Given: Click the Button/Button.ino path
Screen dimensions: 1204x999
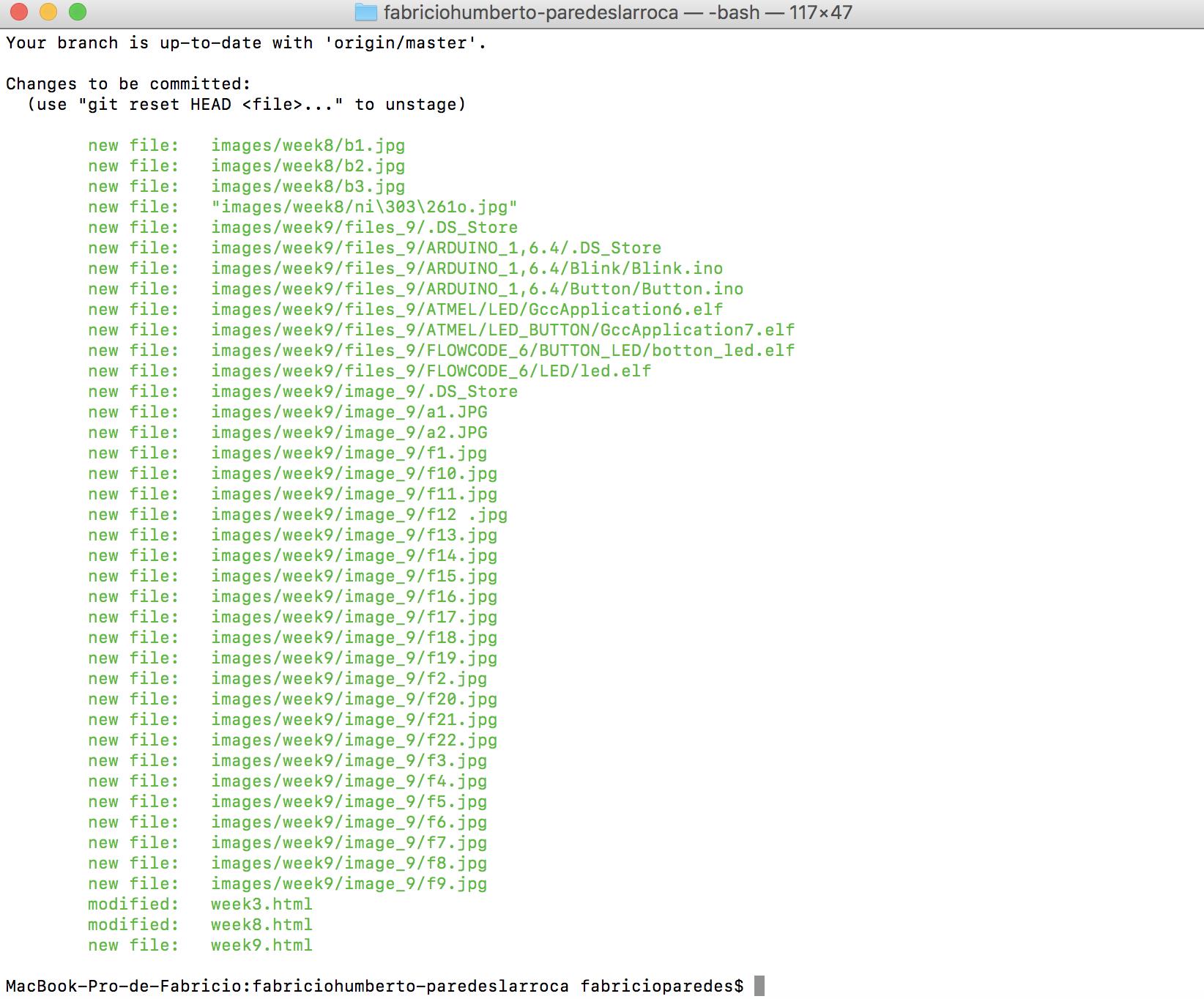Looking at the screenshot, I should (477, 289).
